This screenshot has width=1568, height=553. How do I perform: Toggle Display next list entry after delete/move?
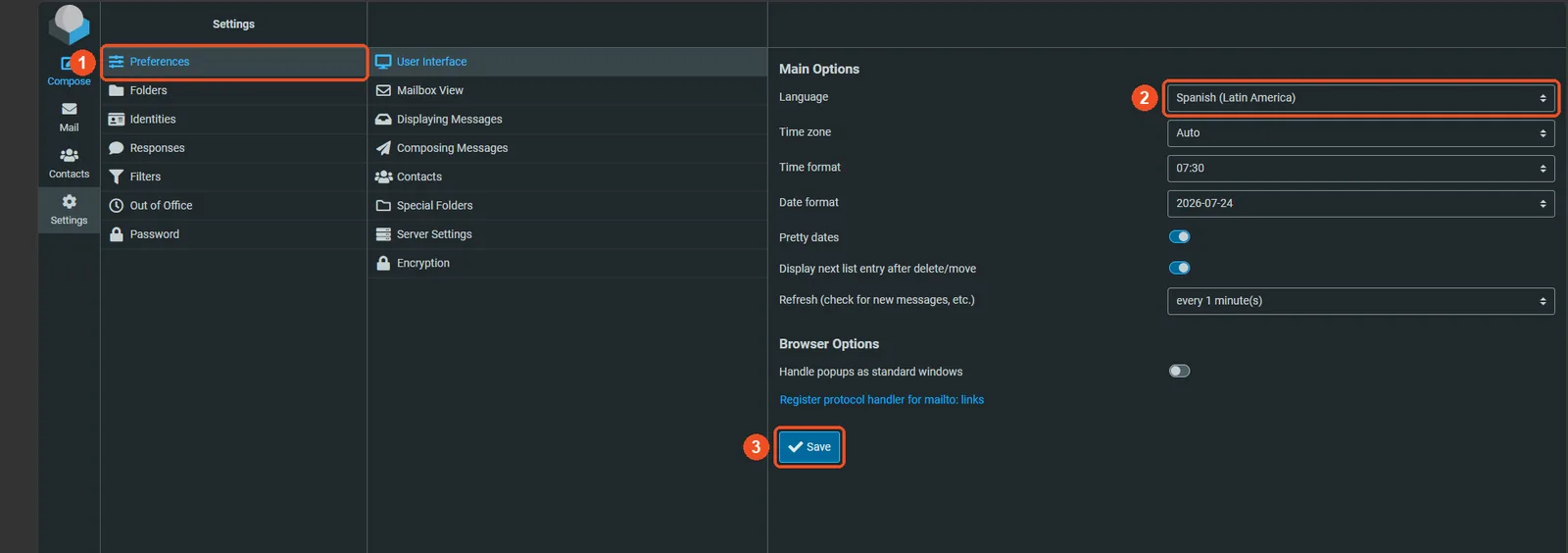pos(1179,268)
